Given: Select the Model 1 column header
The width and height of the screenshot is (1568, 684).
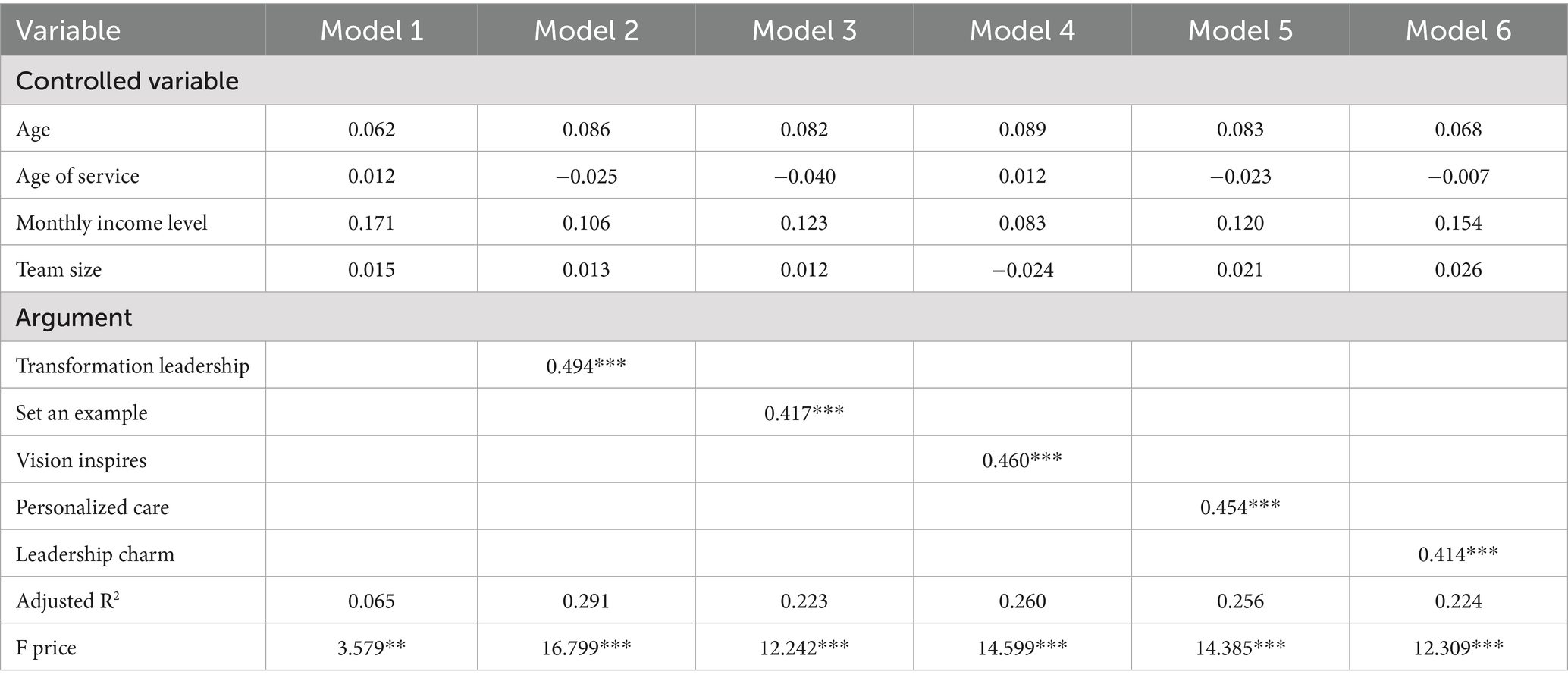Looking at the screenshot, I should tap(372, 30).
